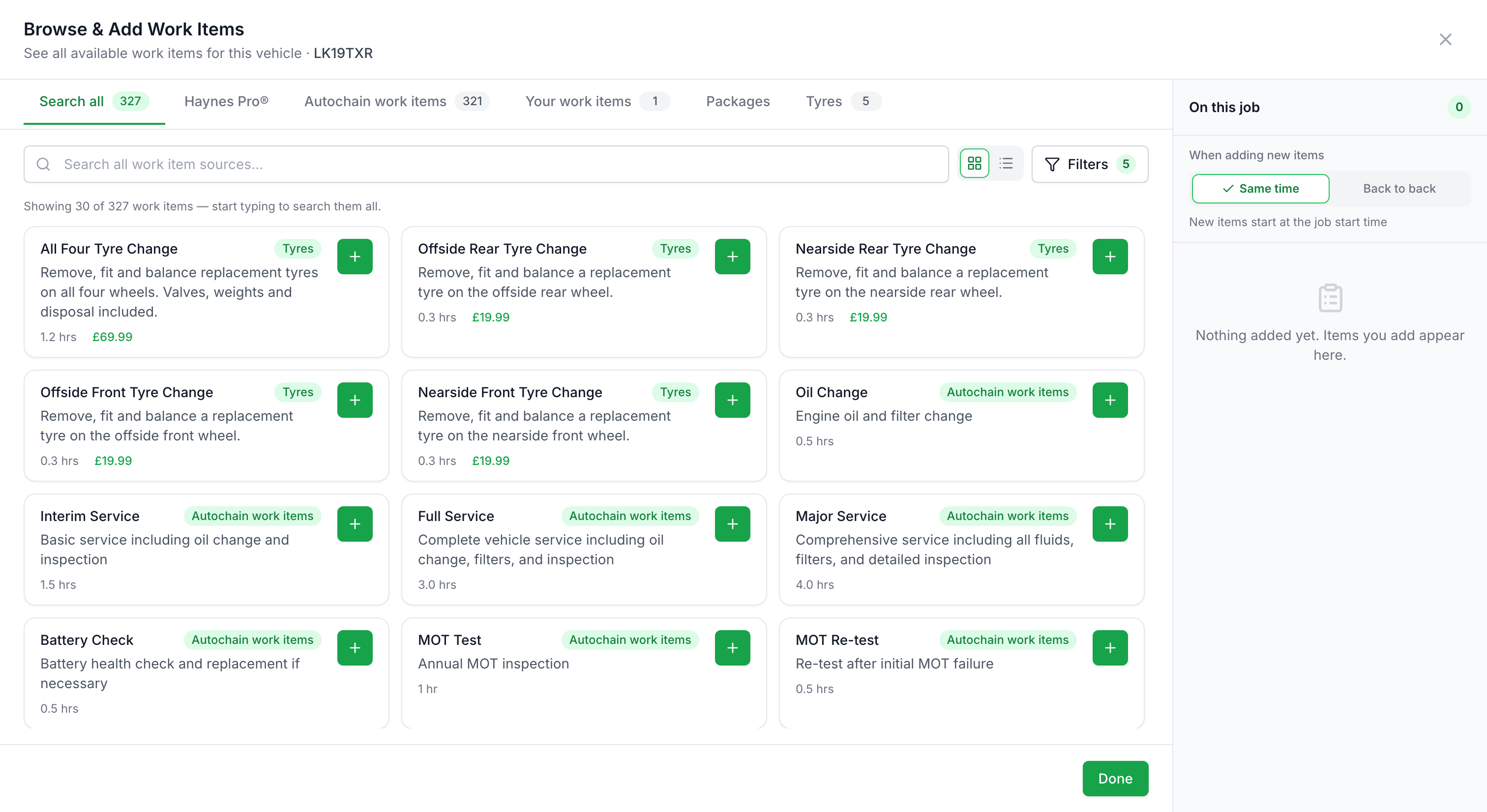Open the Packages tab

pos(737,102)
